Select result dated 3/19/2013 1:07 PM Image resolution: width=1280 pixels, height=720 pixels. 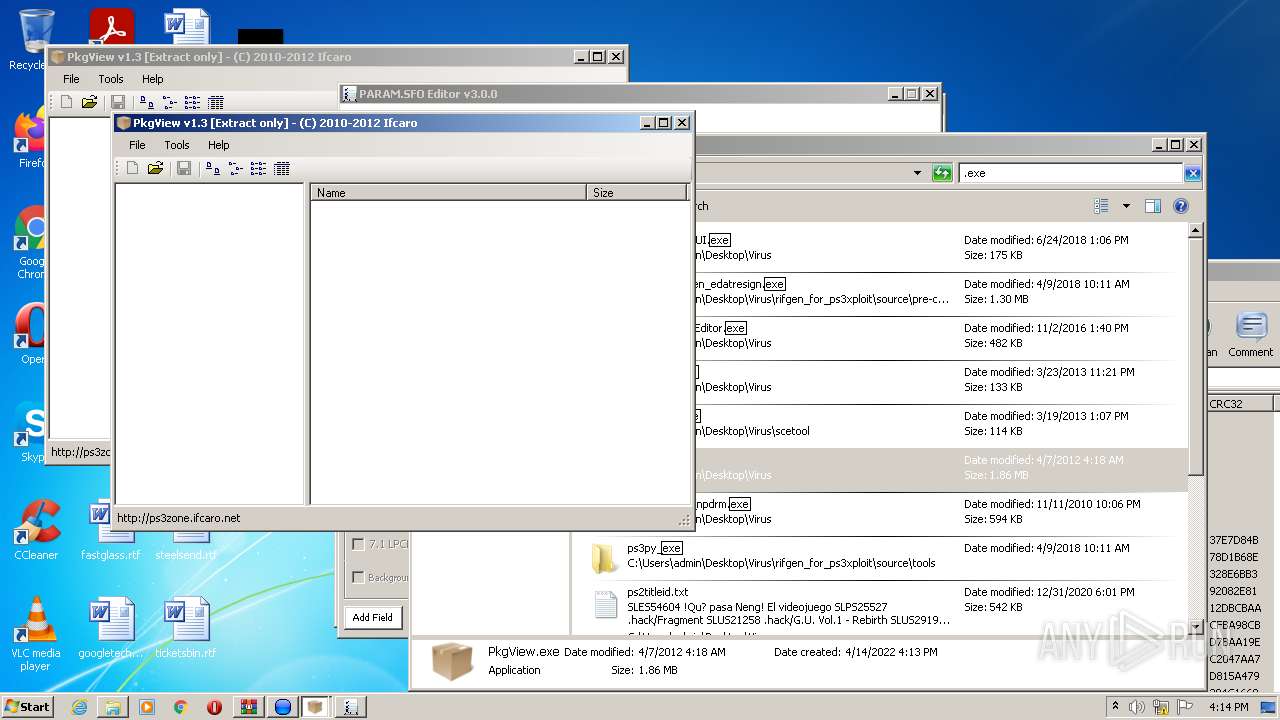[x=880, y=426]
